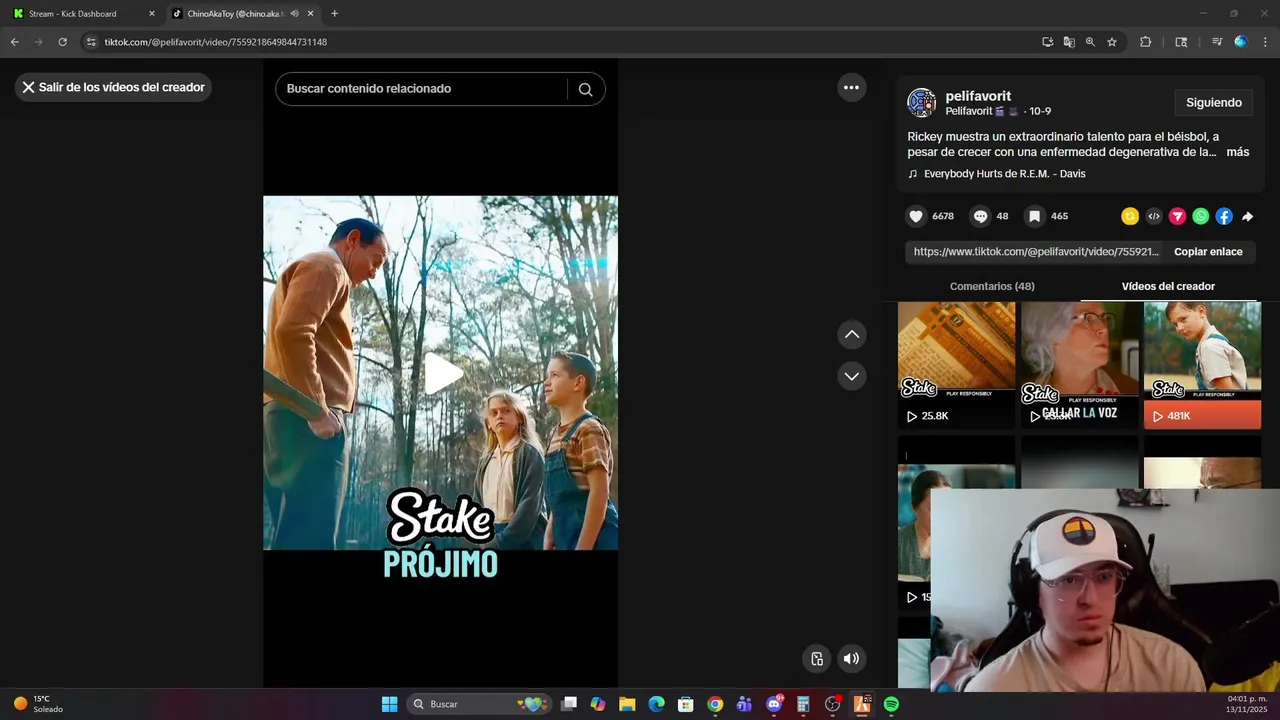This screenshot has width=1280, height=720.
Task: Open Discord from the taskbar
Action: 774,704
